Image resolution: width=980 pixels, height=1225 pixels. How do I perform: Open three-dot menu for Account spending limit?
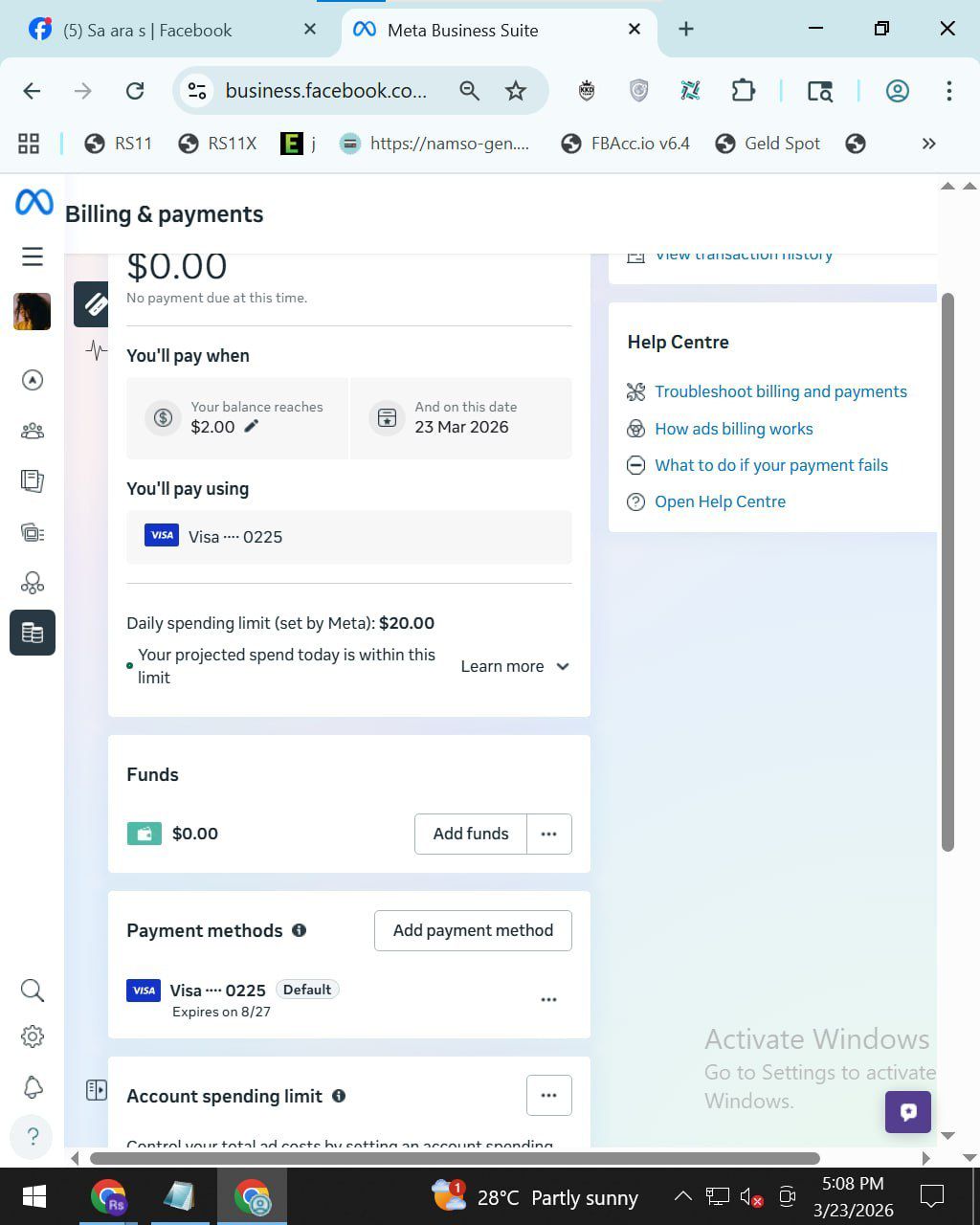[549, 1096]
